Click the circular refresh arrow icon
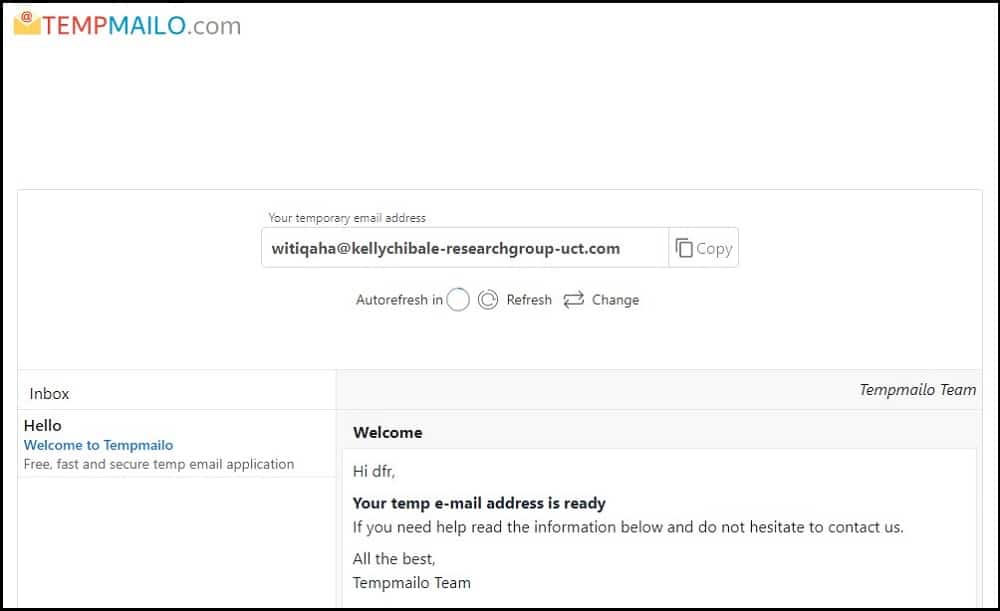The width and height of the screenshot is (1000, 611). pyautogui.click(x=488, y=299)
